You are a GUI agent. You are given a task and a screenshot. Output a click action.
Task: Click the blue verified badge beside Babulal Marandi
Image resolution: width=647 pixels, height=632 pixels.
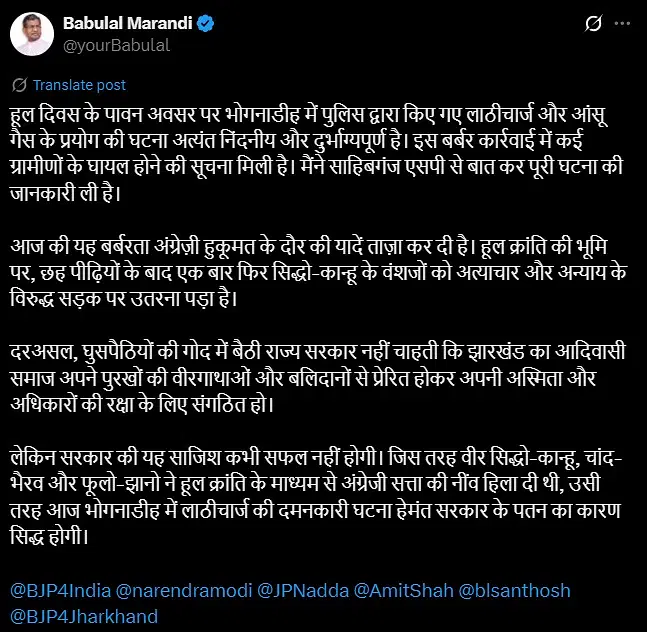click(x=205, y=24)
